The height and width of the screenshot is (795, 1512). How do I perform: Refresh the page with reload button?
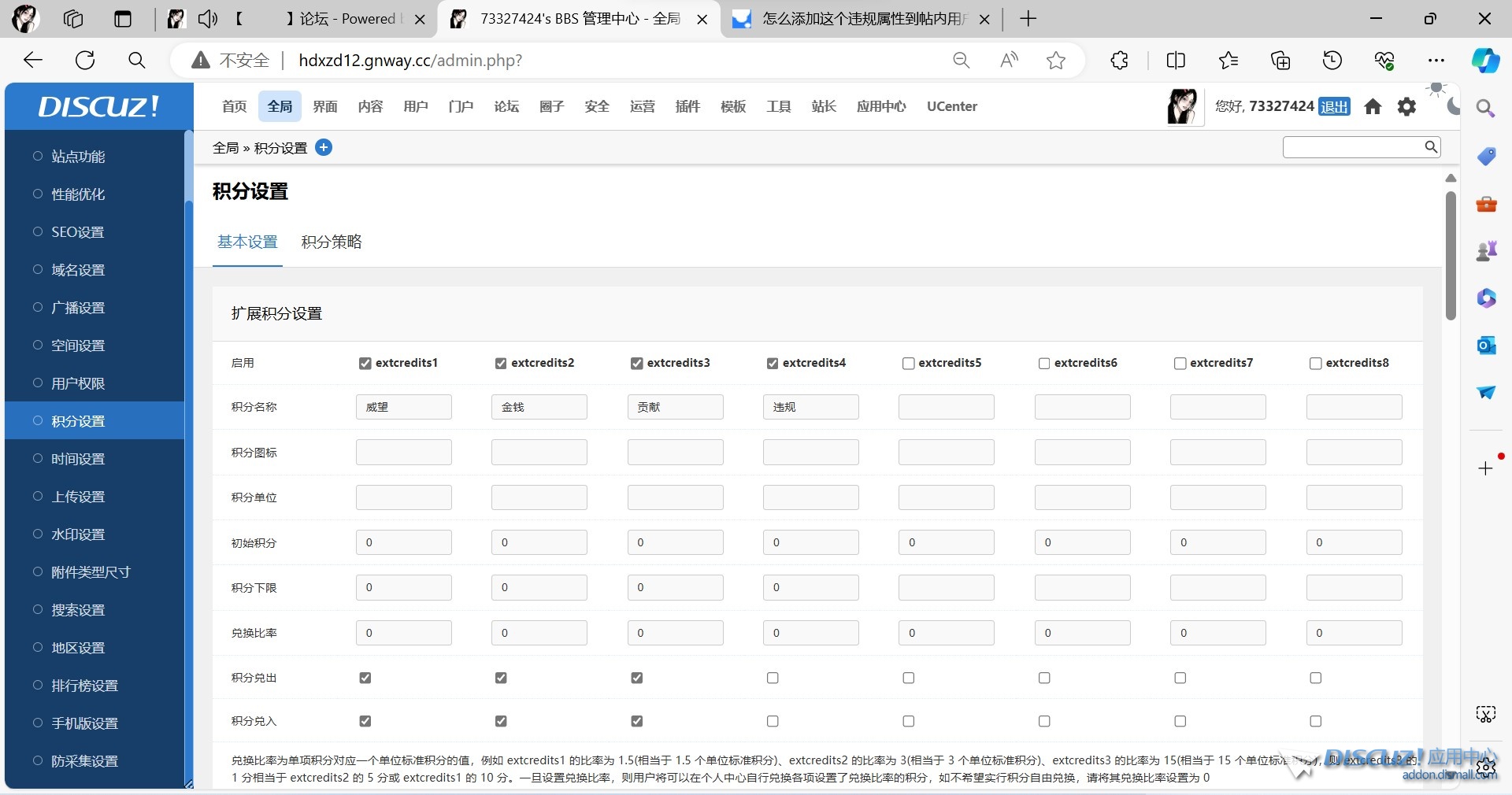pyautogui.click(x=85, y=61)
